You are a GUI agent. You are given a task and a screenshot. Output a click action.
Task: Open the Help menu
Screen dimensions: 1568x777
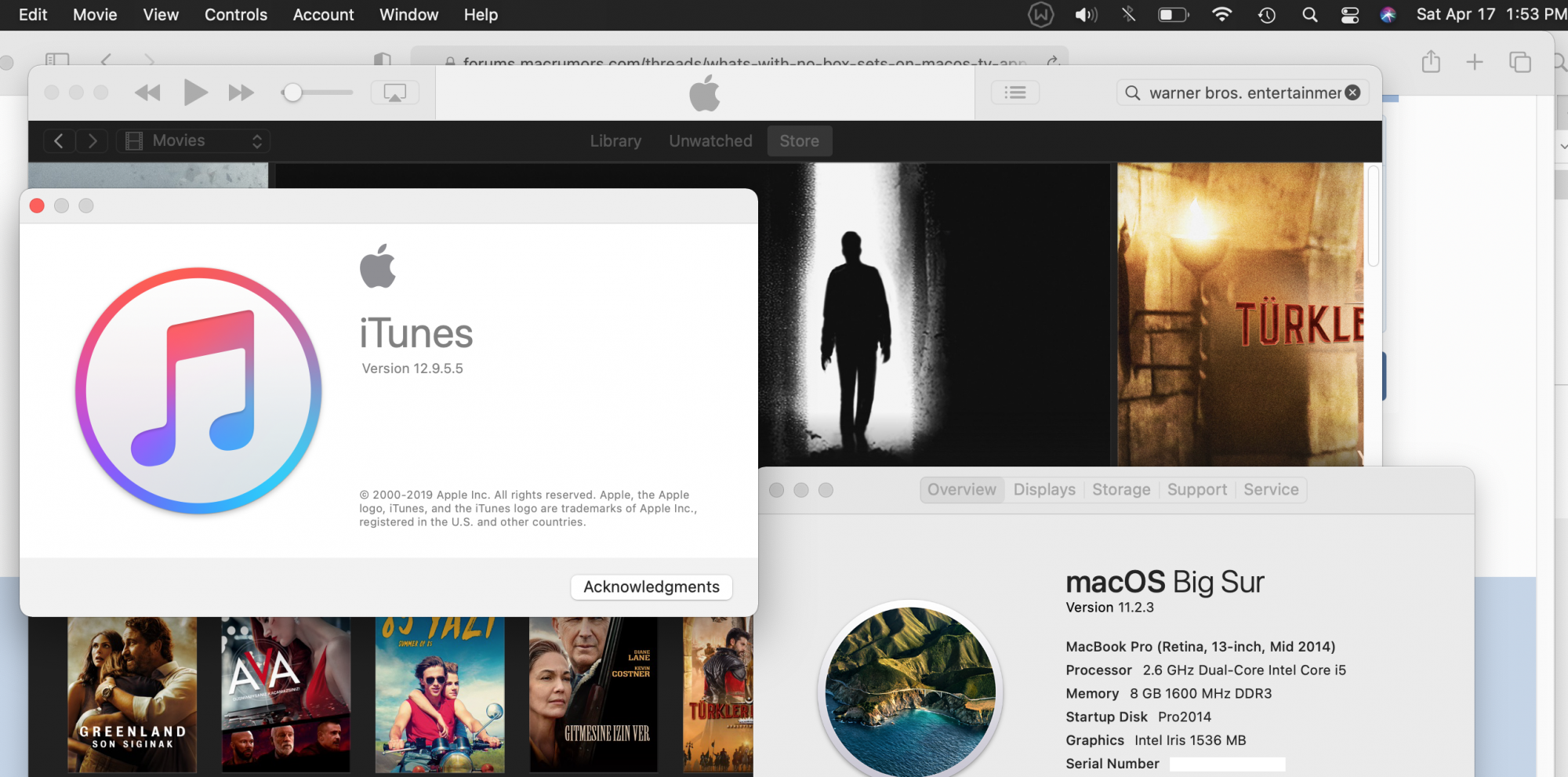click(481, 15)
